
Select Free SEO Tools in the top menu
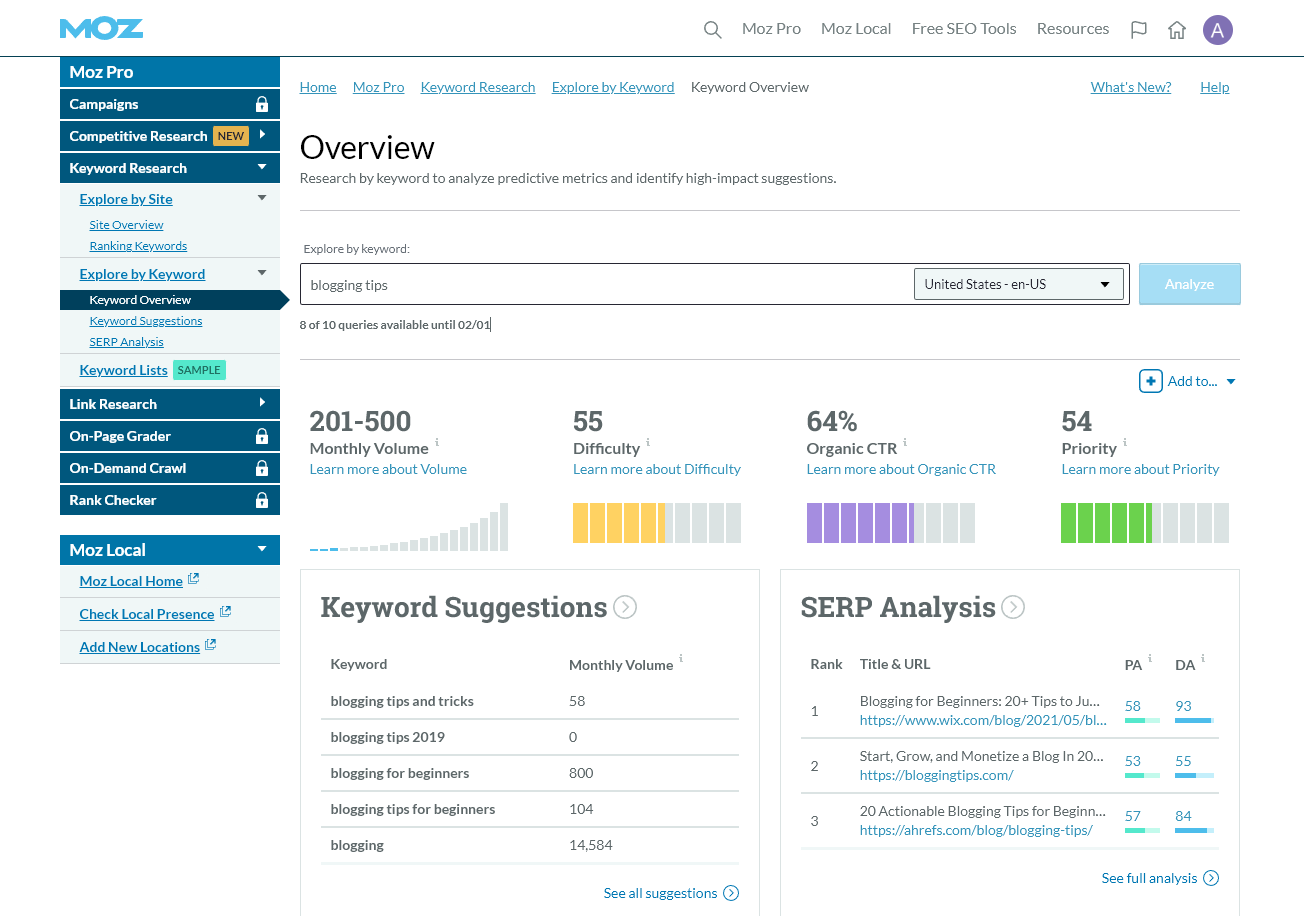click(963, 29)
